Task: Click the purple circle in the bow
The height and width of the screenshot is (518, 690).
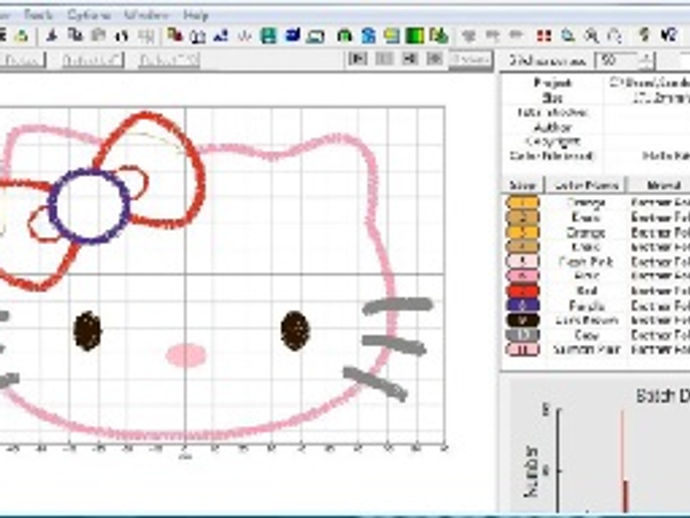Action: (89, 206)
